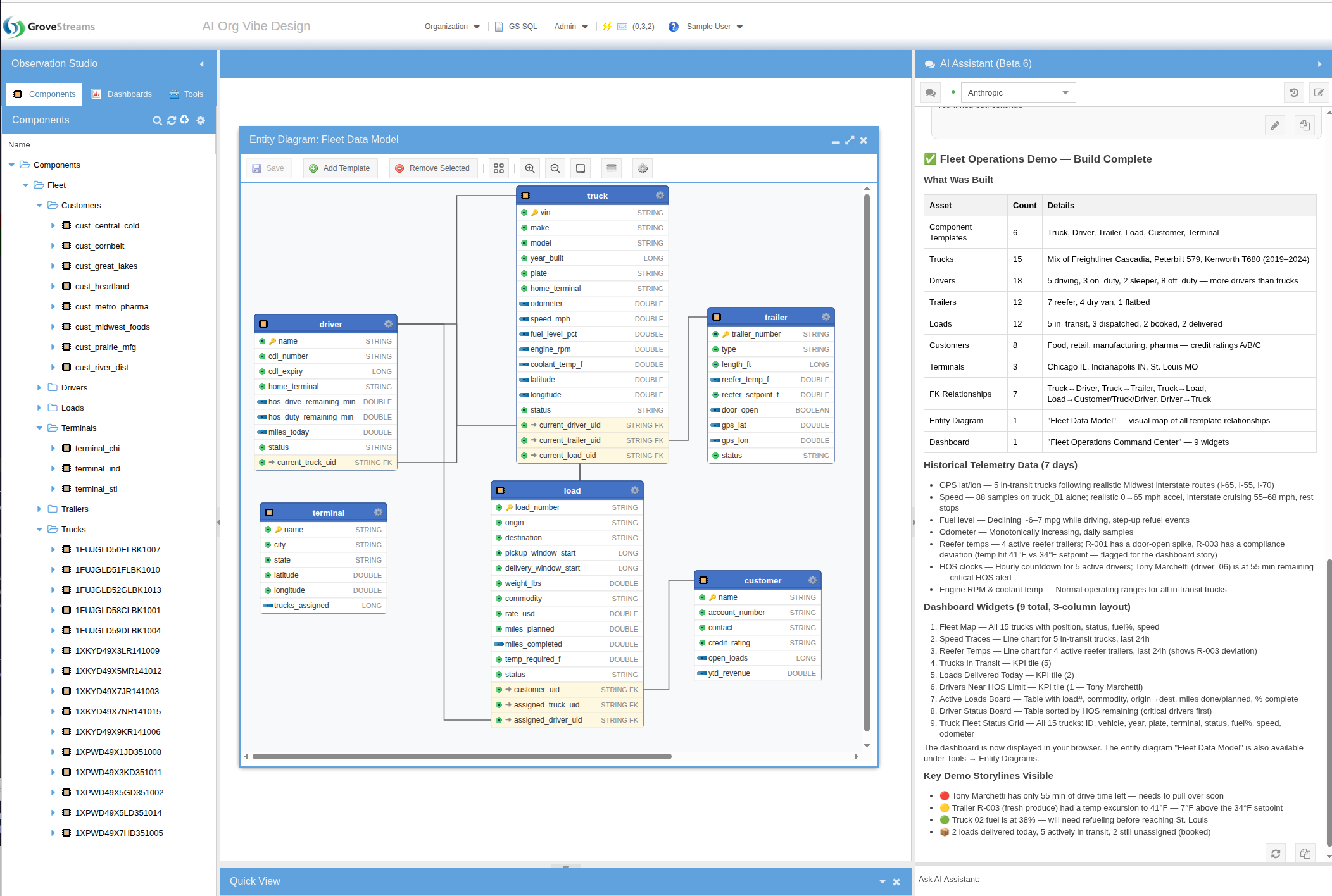The width and height of the screenshot is (1332, 896).
Task: Open the trailer entity gear menu
Action: [x=826, y=317]
